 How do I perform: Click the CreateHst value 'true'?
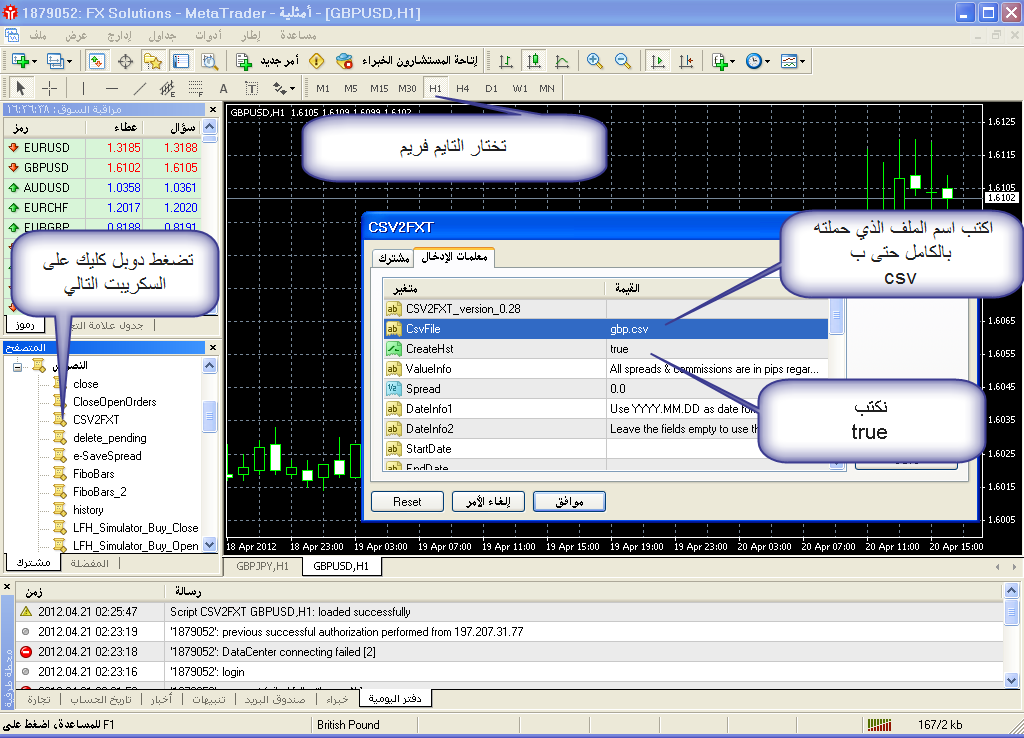tap(717, 349)
